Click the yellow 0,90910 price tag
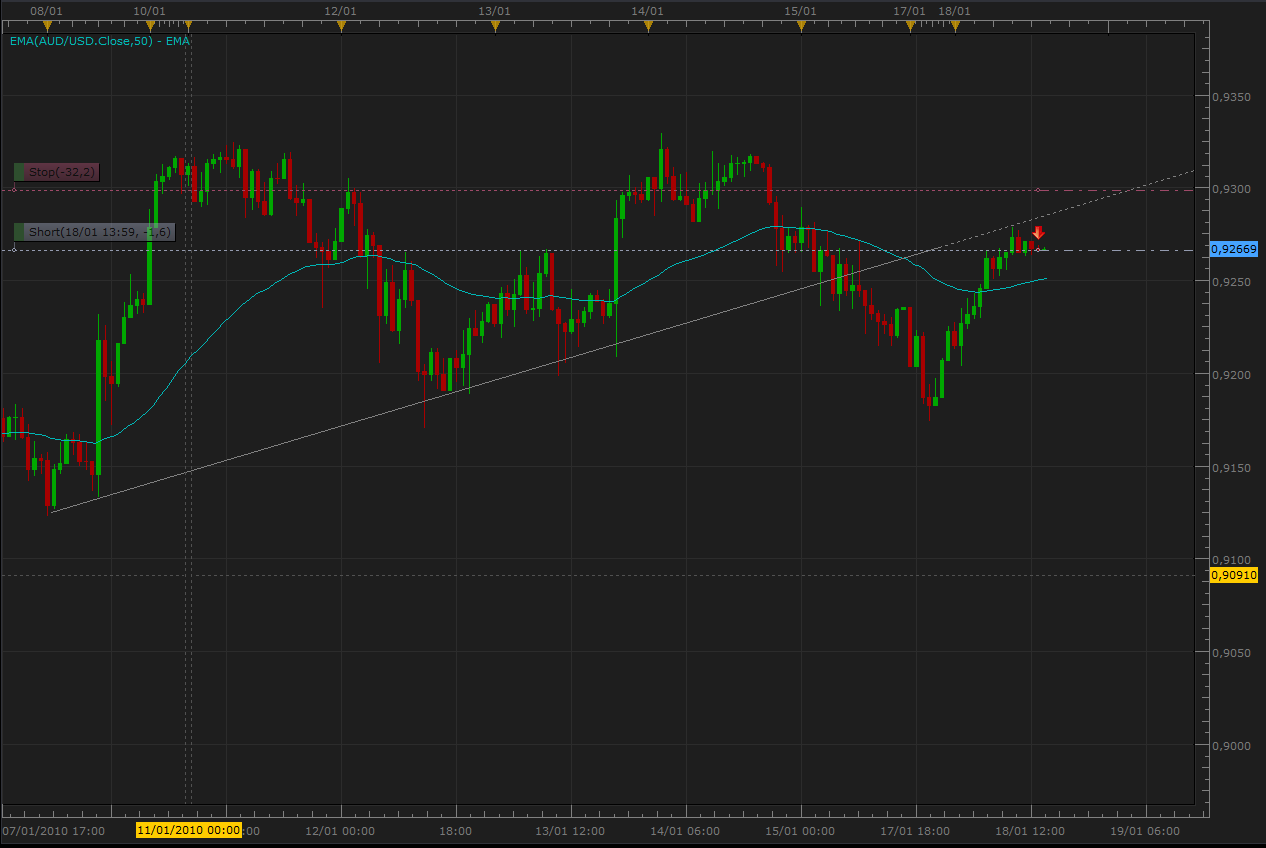This screenshot has width=1266, height=848. 1234,575
